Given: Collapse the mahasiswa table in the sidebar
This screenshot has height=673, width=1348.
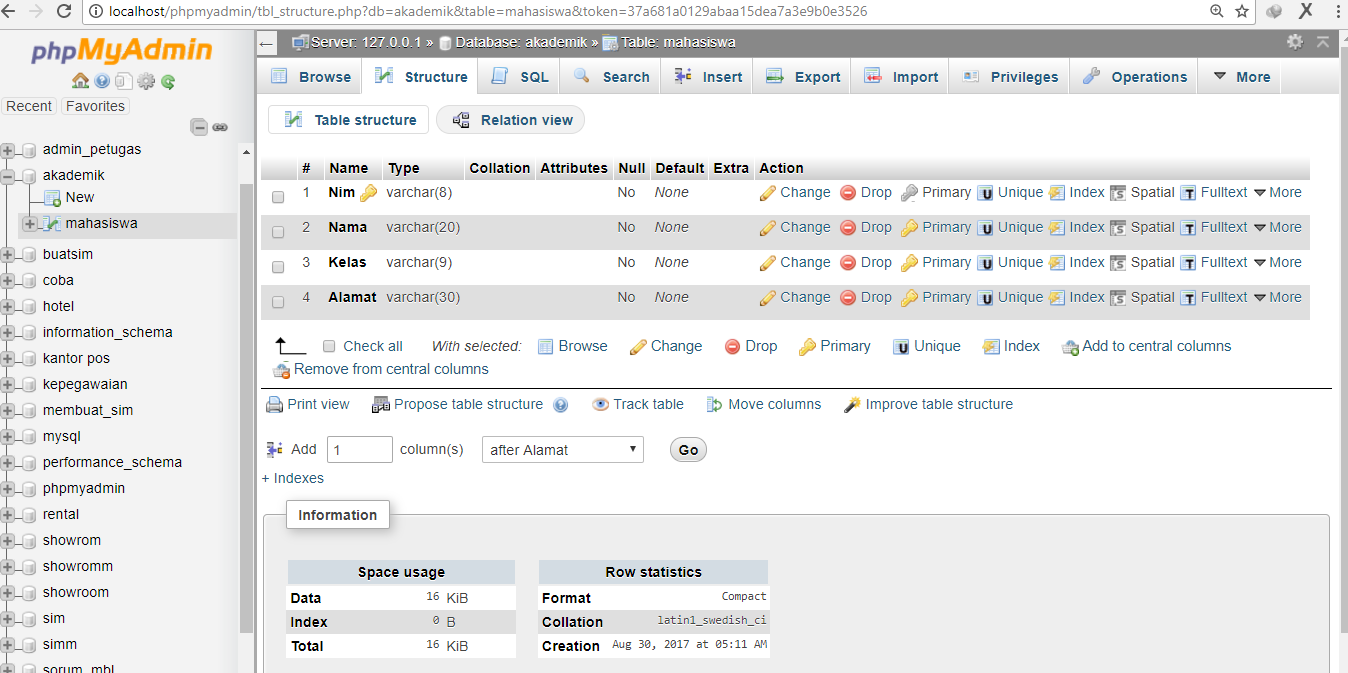Looking at the screenshot, I should [30, 224].
